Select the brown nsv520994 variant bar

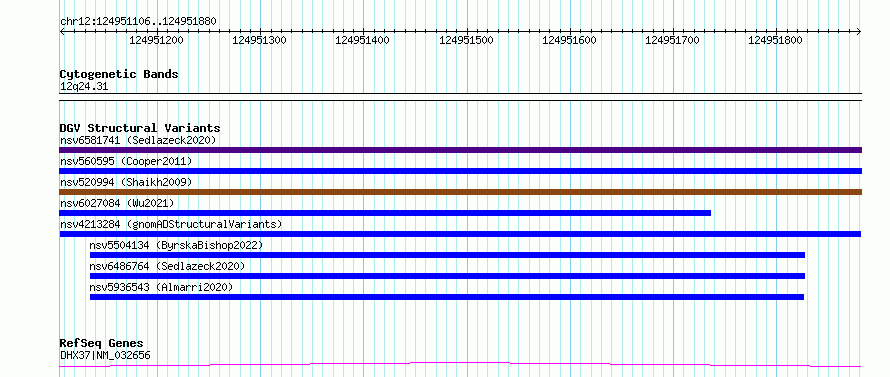[460, 192]
